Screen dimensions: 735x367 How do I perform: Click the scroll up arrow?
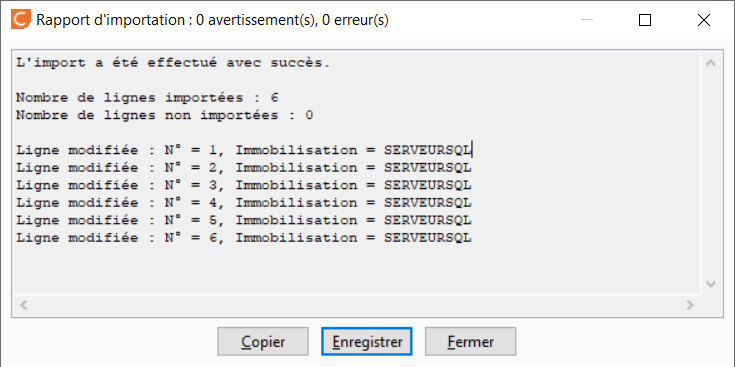[711, 63]
